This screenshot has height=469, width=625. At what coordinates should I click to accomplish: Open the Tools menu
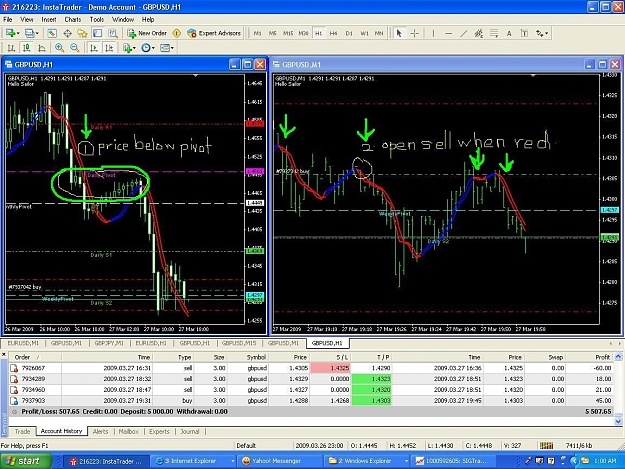(96, 20)
